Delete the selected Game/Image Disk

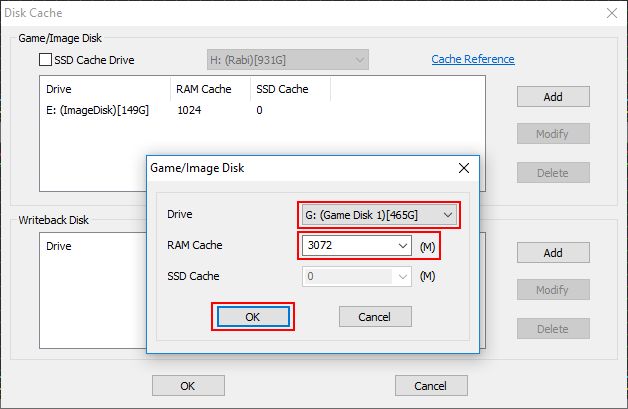pos(553,173)
